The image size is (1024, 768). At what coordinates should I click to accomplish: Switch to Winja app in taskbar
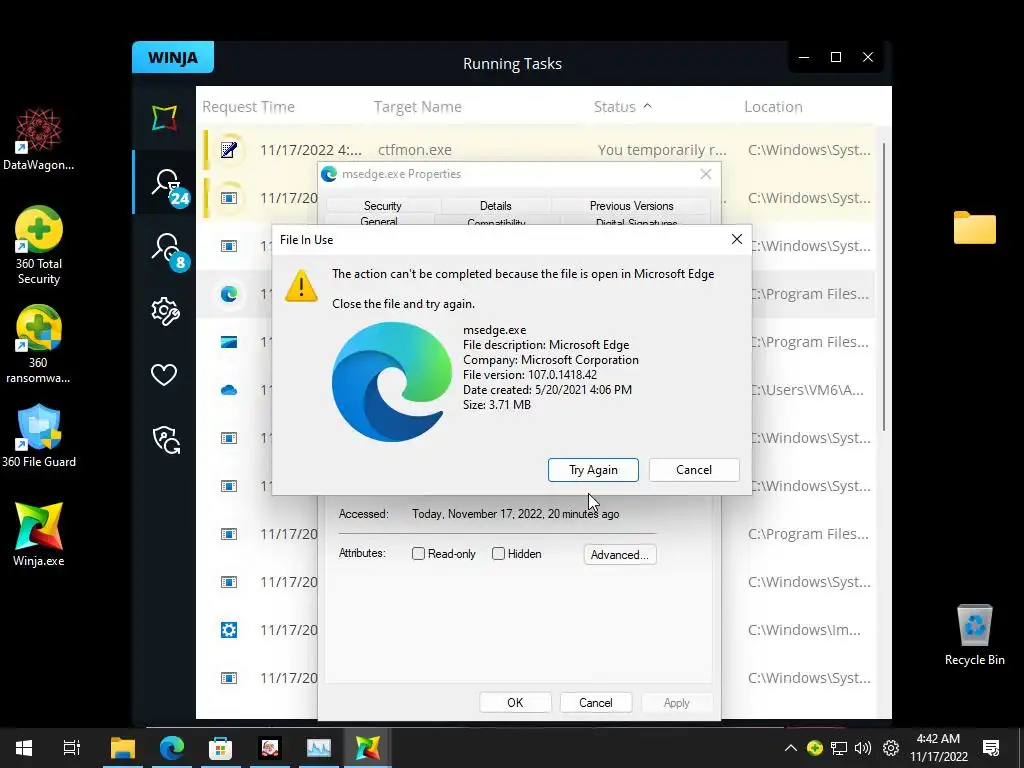pyautogui.click(x=368, y=748)
